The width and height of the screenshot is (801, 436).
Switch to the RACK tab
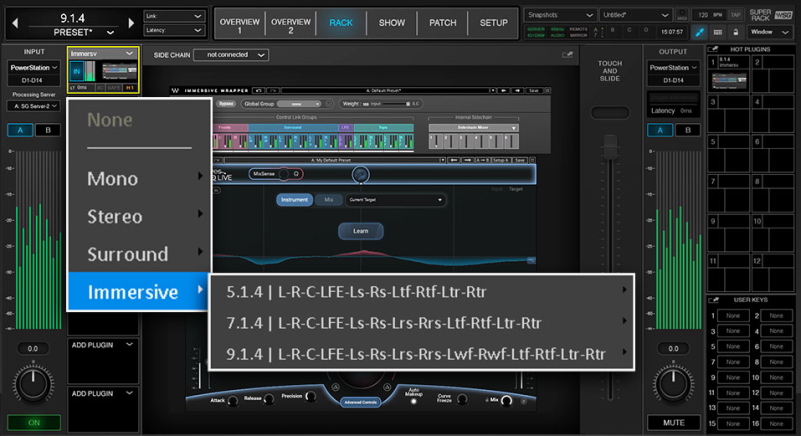[341, 24]
